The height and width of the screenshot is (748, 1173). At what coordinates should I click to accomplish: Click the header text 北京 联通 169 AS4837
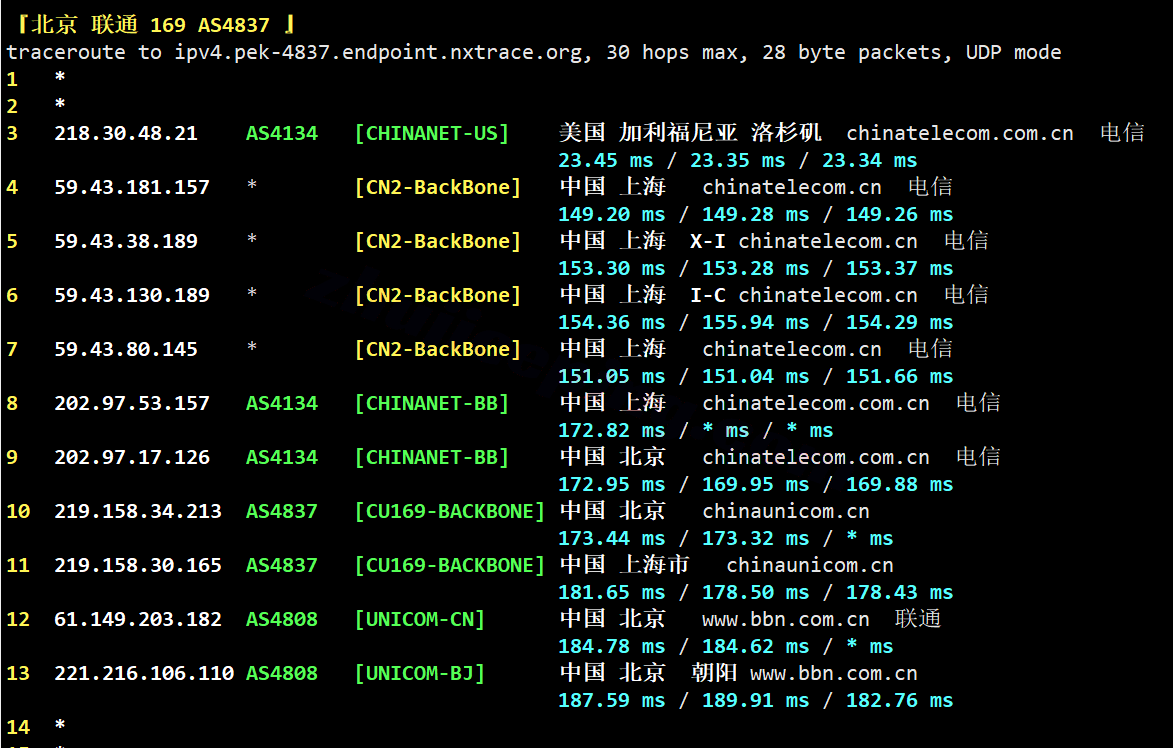tap(150, 25)
